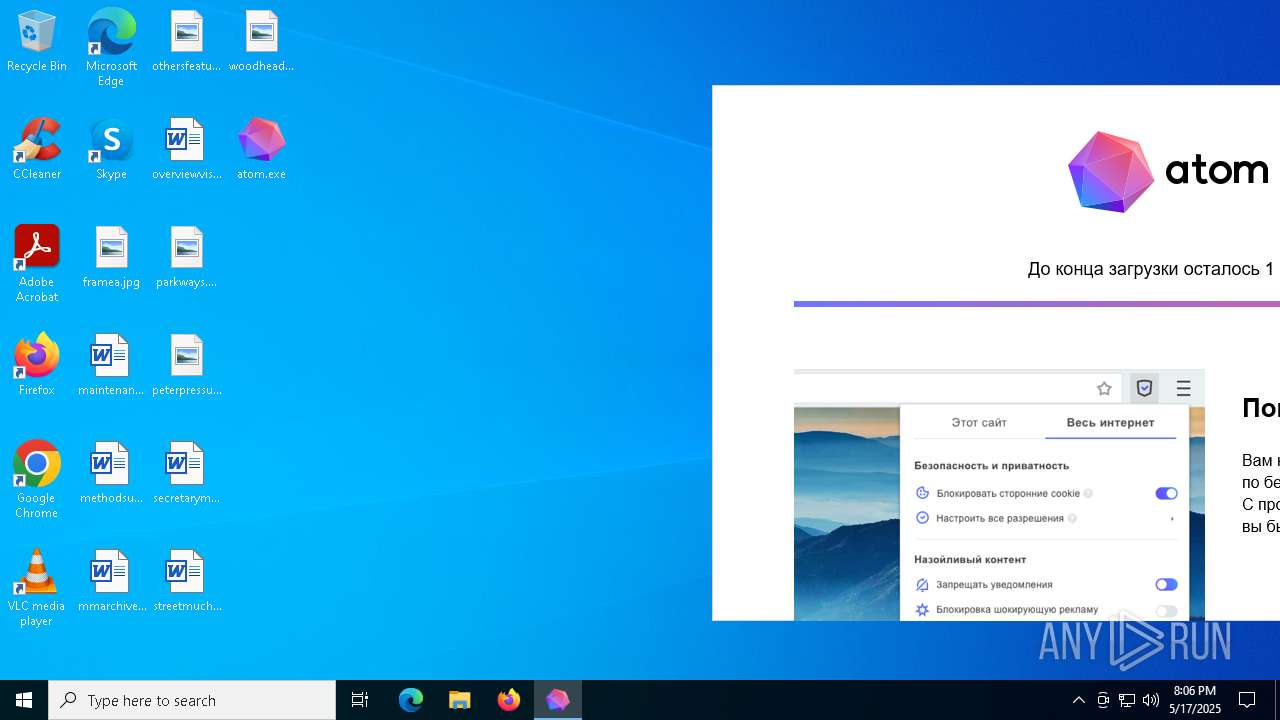The image size is (1280, 720).
Task: Click the Atom installer taskbar button
Action: (x=558, y=700)
